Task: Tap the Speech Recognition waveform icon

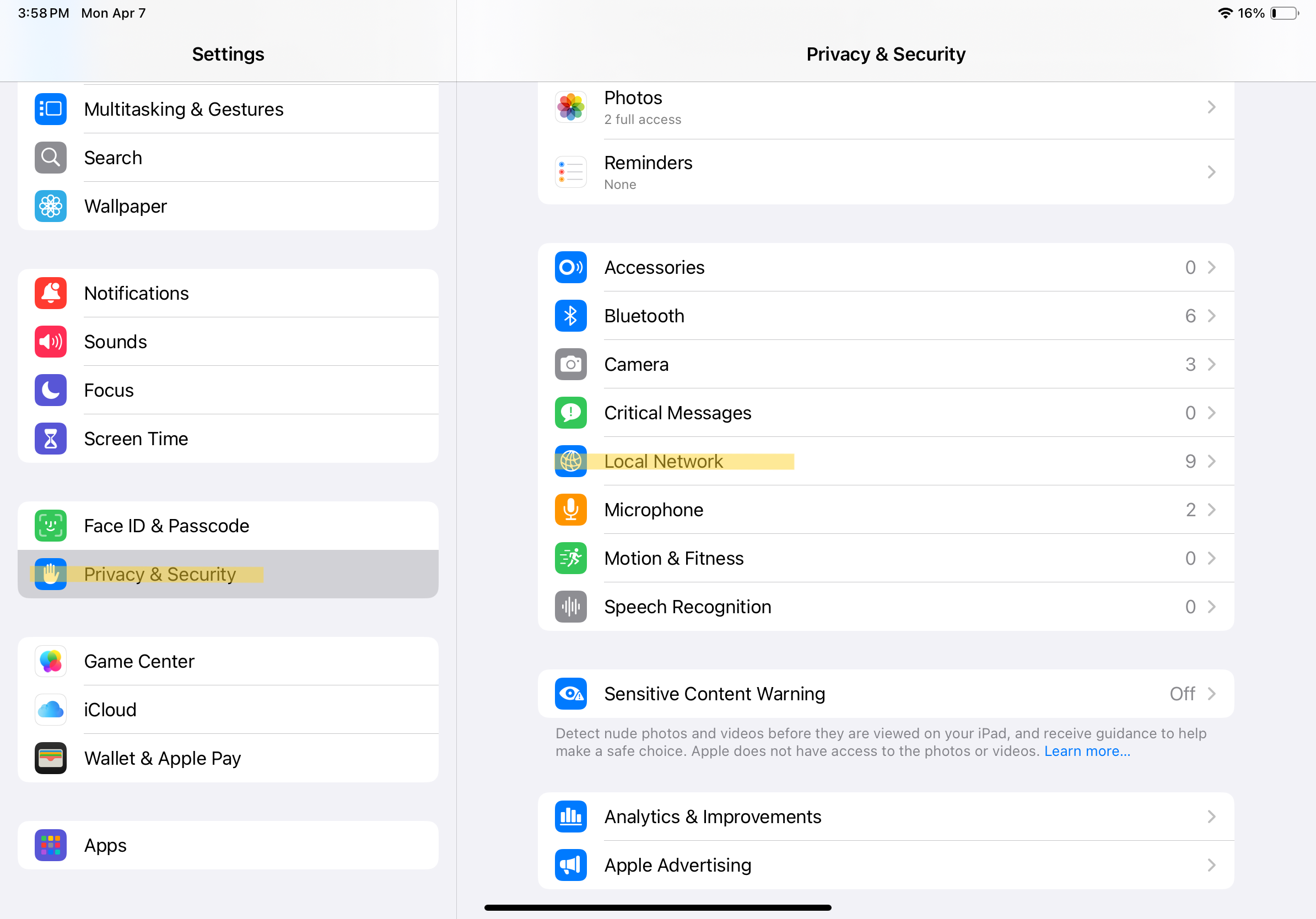Action: pos(570,607)
